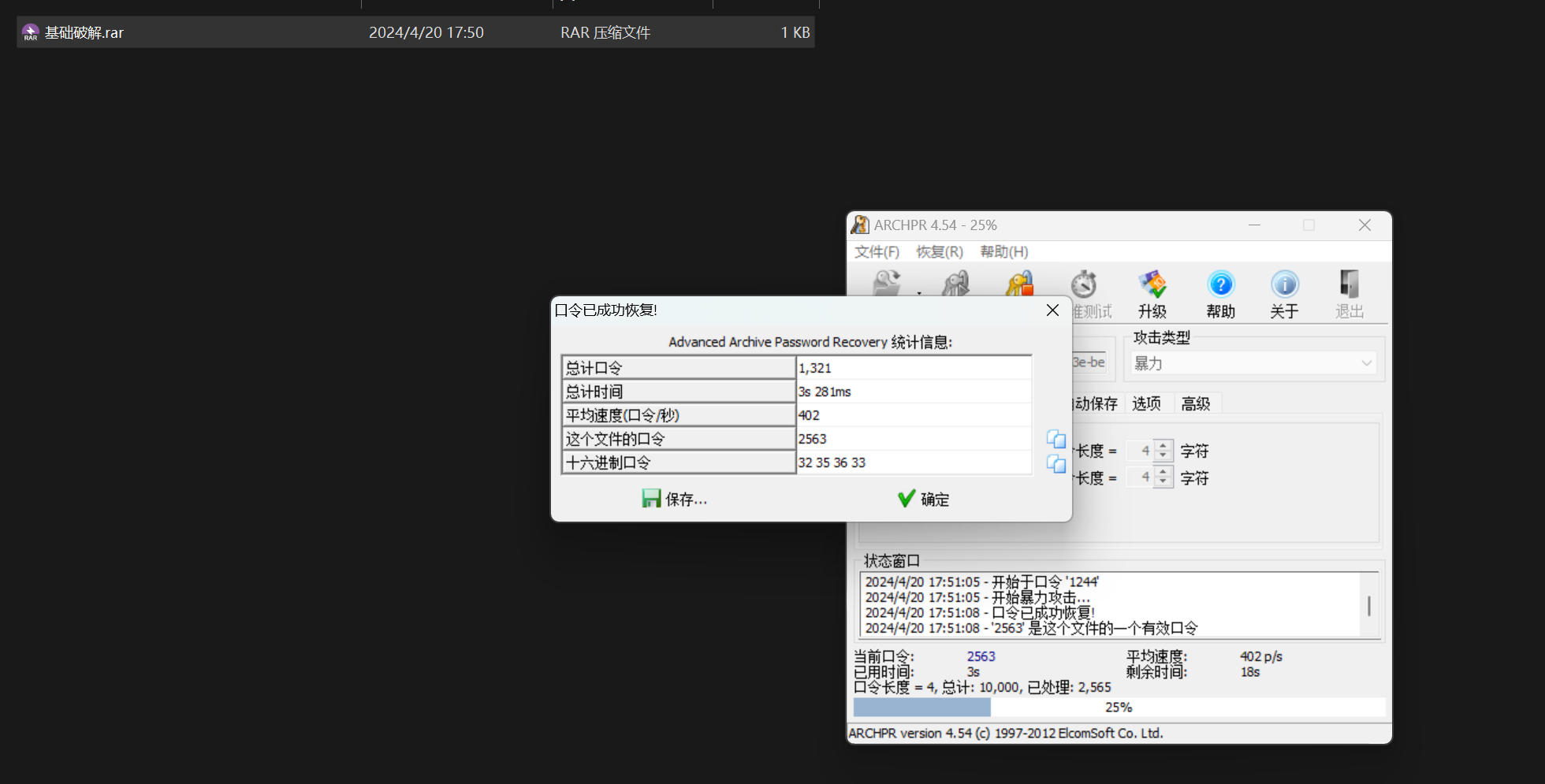Click the 升级 upgrade icon
The height and width of the screenshot is (784, 1545).
tap(1152, 284)
